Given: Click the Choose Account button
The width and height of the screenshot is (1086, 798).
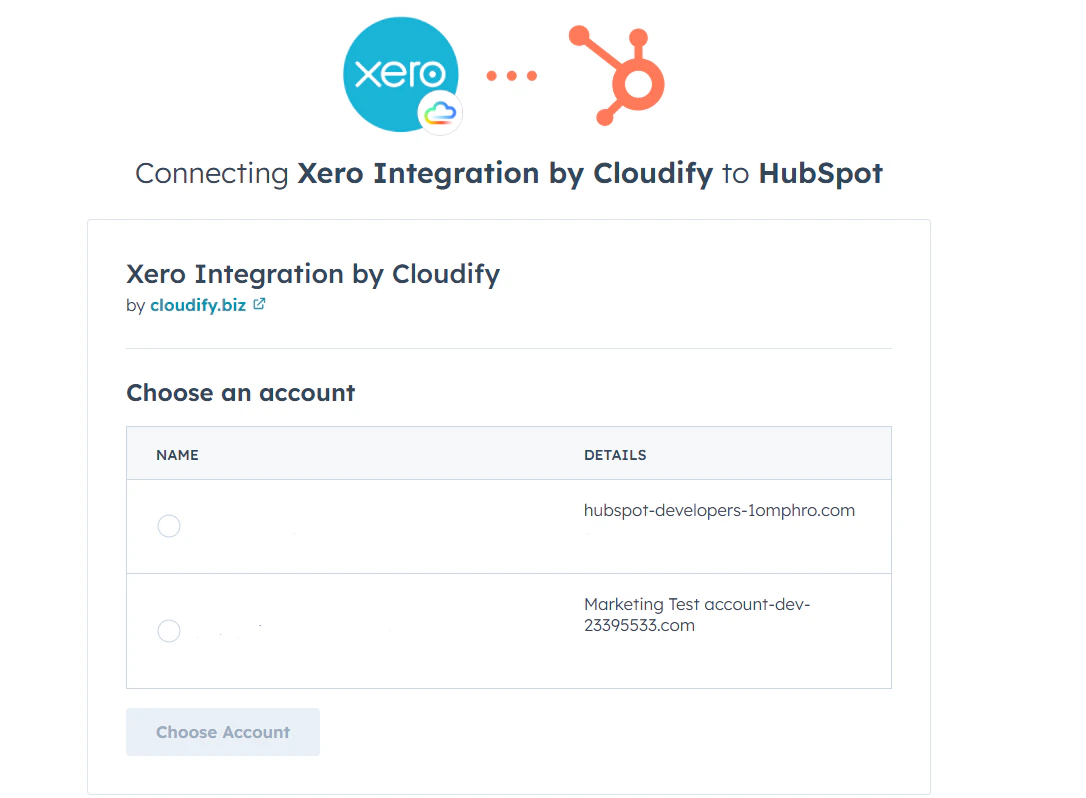Looking at the screenshot, I should 223,732.
